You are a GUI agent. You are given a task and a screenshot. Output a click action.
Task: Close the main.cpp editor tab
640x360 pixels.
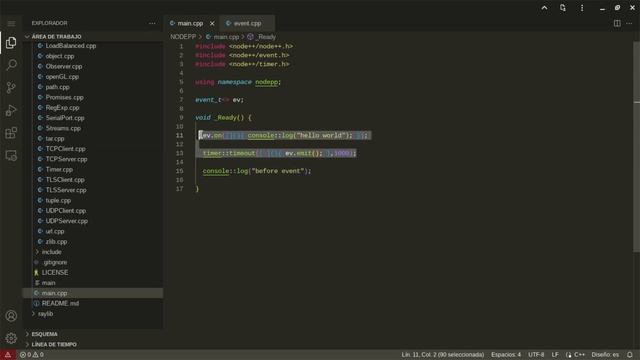tap(212, 24)
